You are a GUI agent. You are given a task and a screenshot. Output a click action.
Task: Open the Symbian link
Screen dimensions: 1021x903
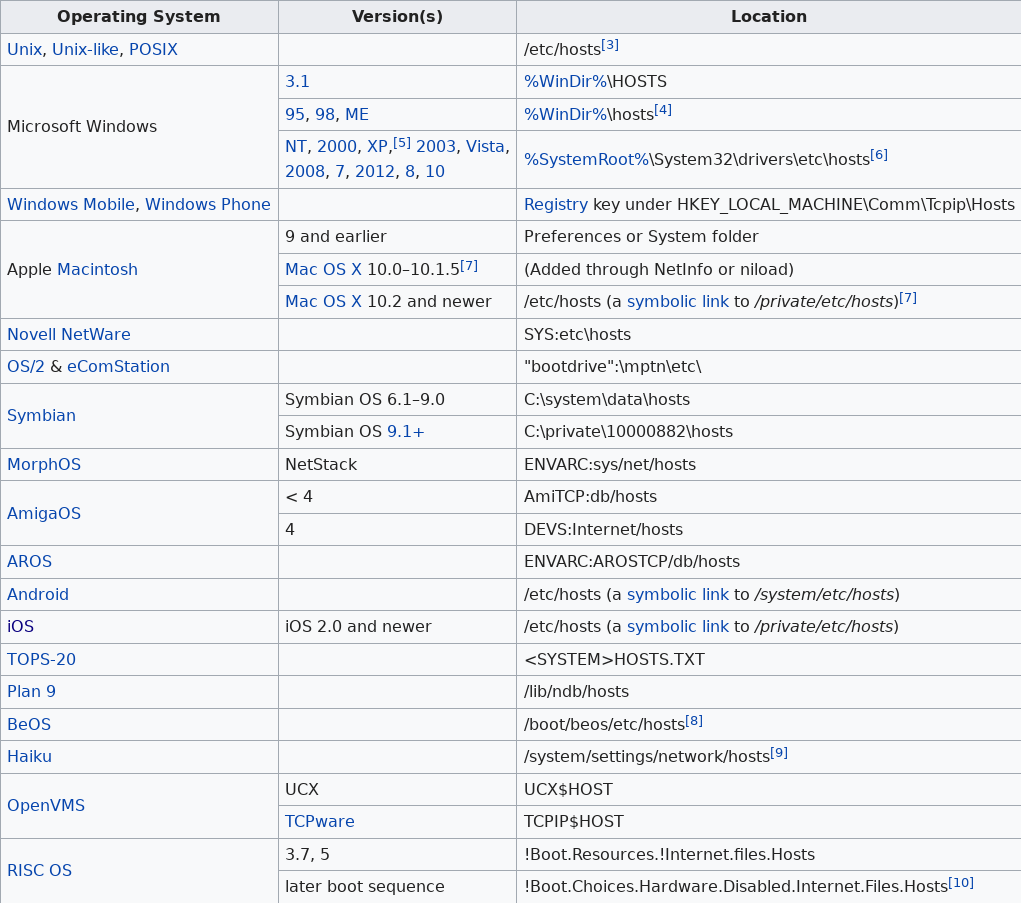click(x=42, y=415)
